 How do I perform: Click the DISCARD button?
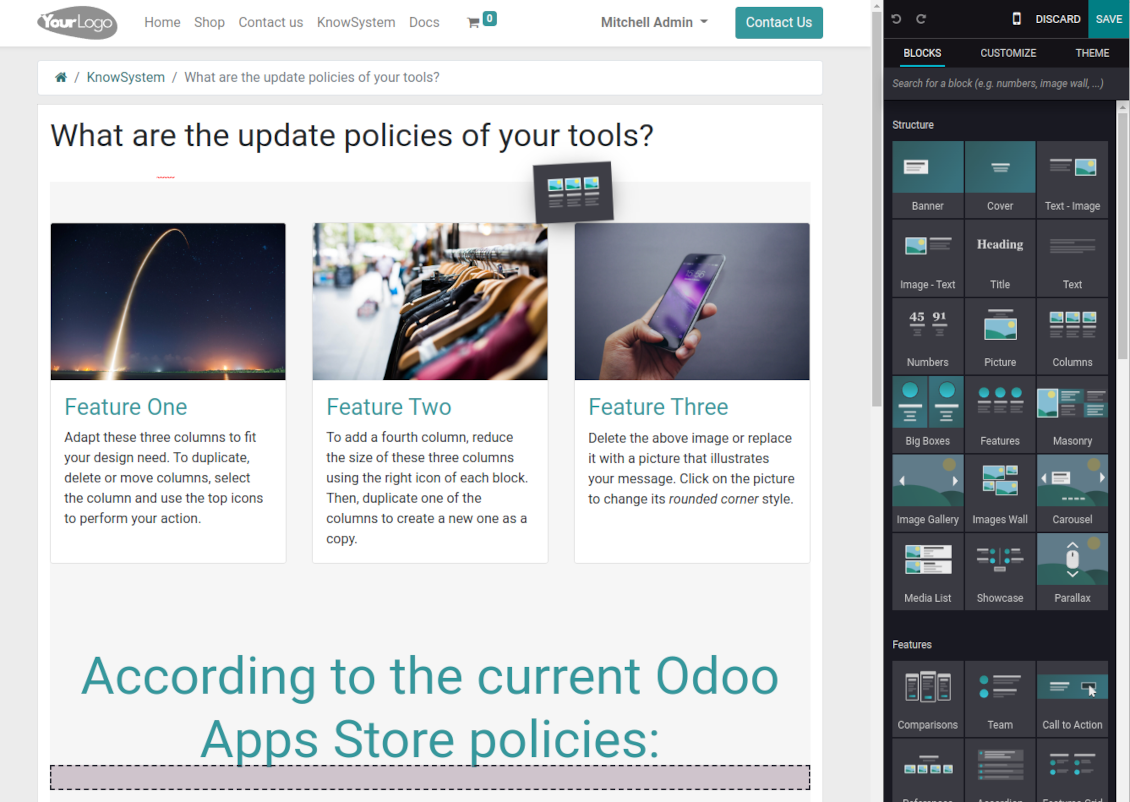(x=1057, y=19)
